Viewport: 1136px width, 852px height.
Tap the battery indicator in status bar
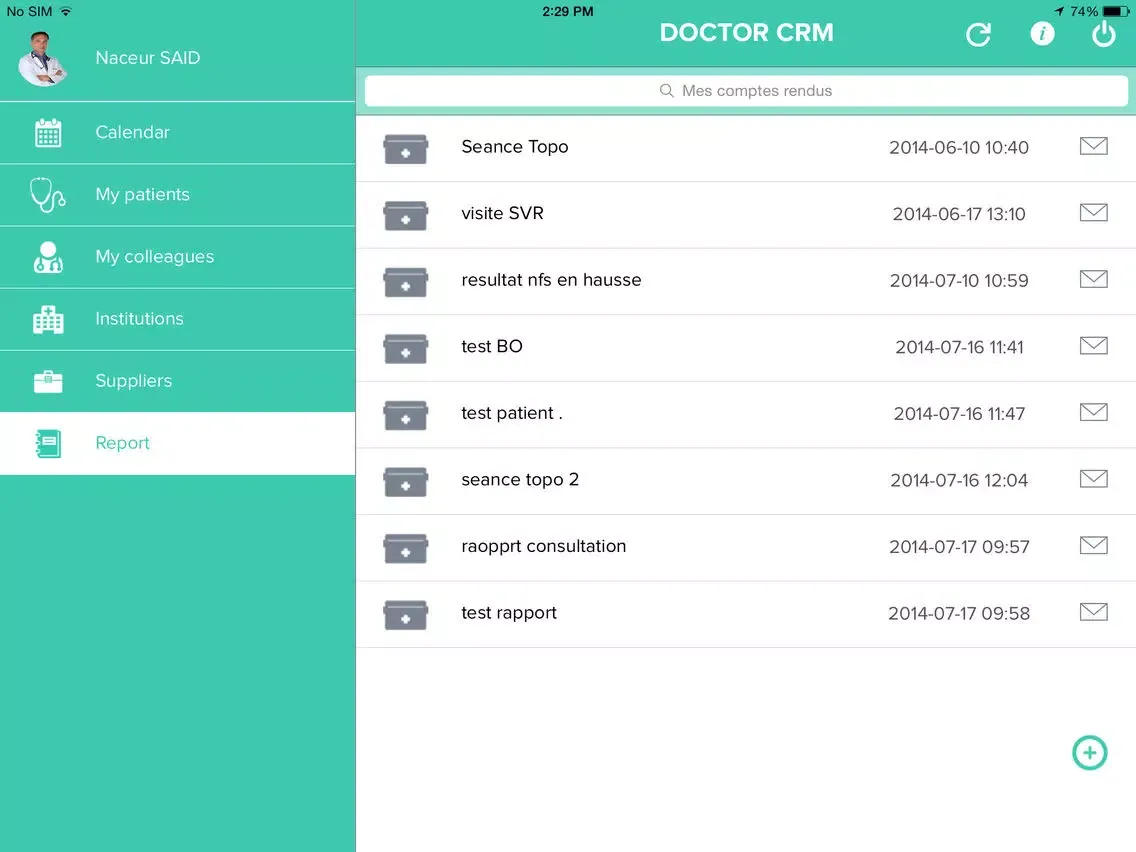point(1116,12)
